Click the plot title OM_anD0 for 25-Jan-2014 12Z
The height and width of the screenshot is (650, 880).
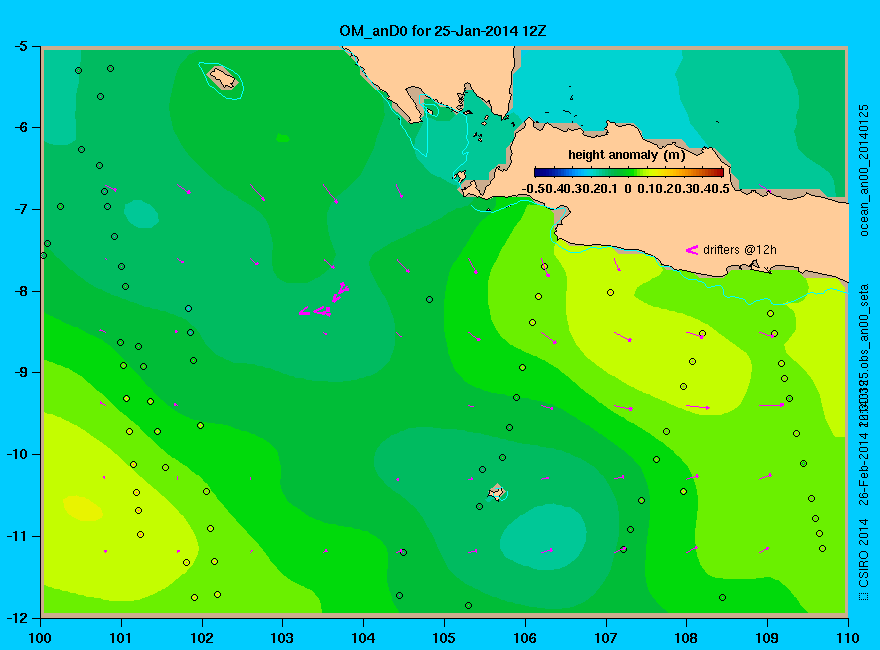click(442, 31)
